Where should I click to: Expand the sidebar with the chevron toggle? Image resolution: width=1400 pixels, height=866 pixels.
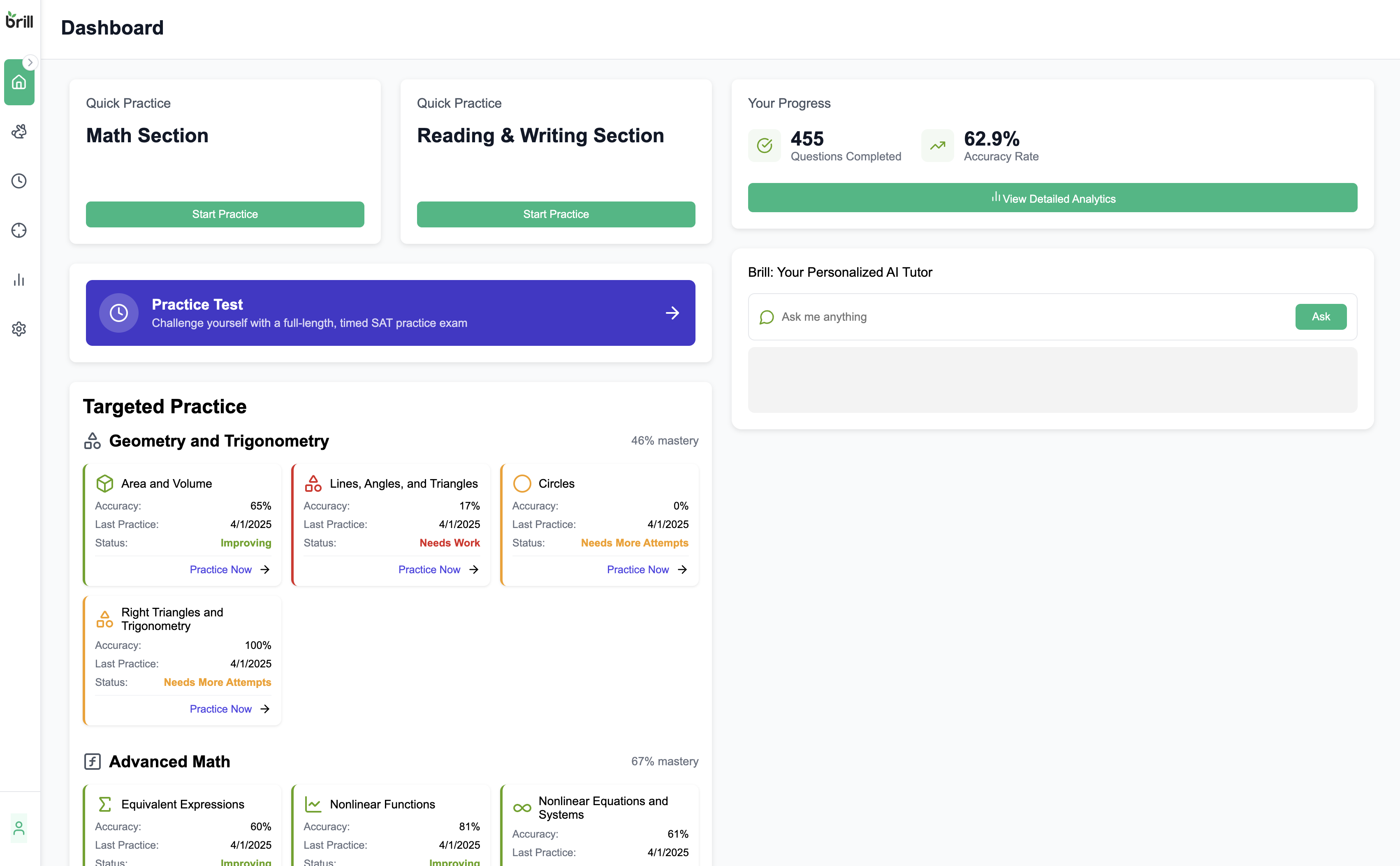pyautogui.click(x=30, y=63)
